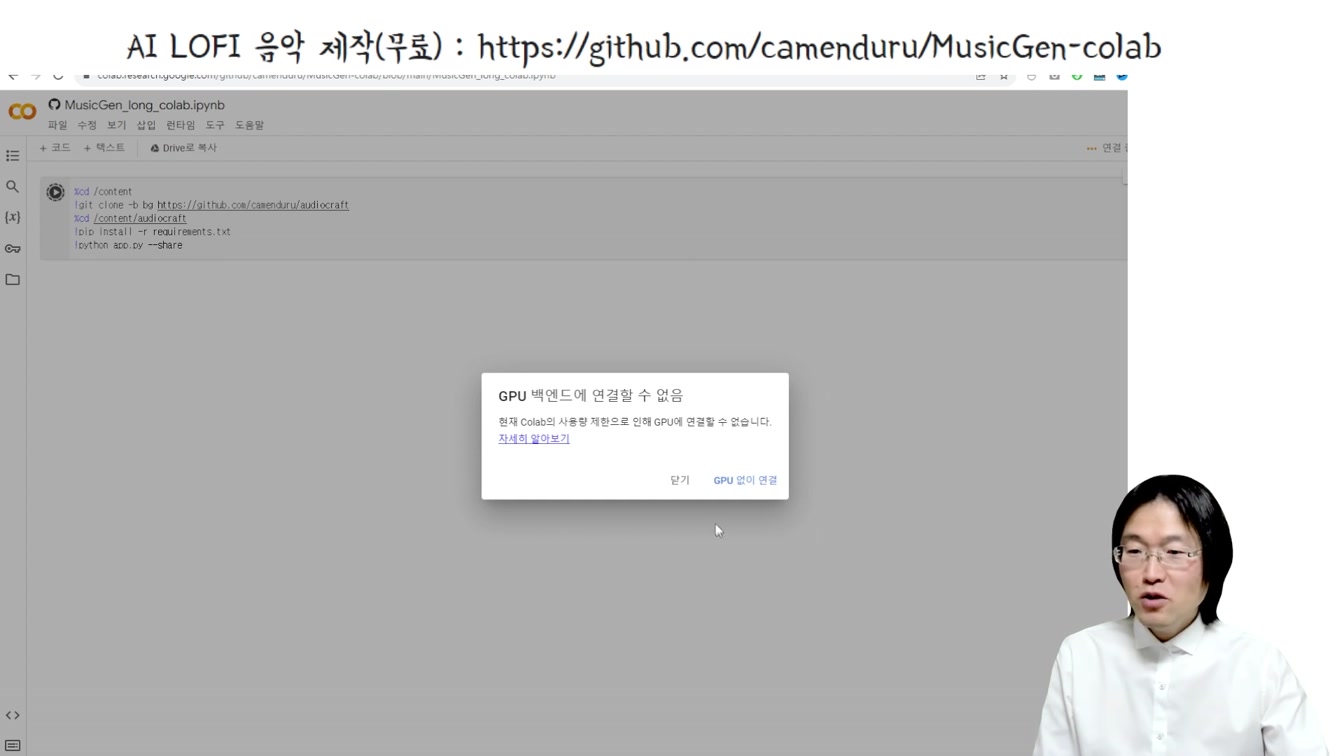
Task: Open the search magnifier in left sidebar
Action: [x=12, y=187]
